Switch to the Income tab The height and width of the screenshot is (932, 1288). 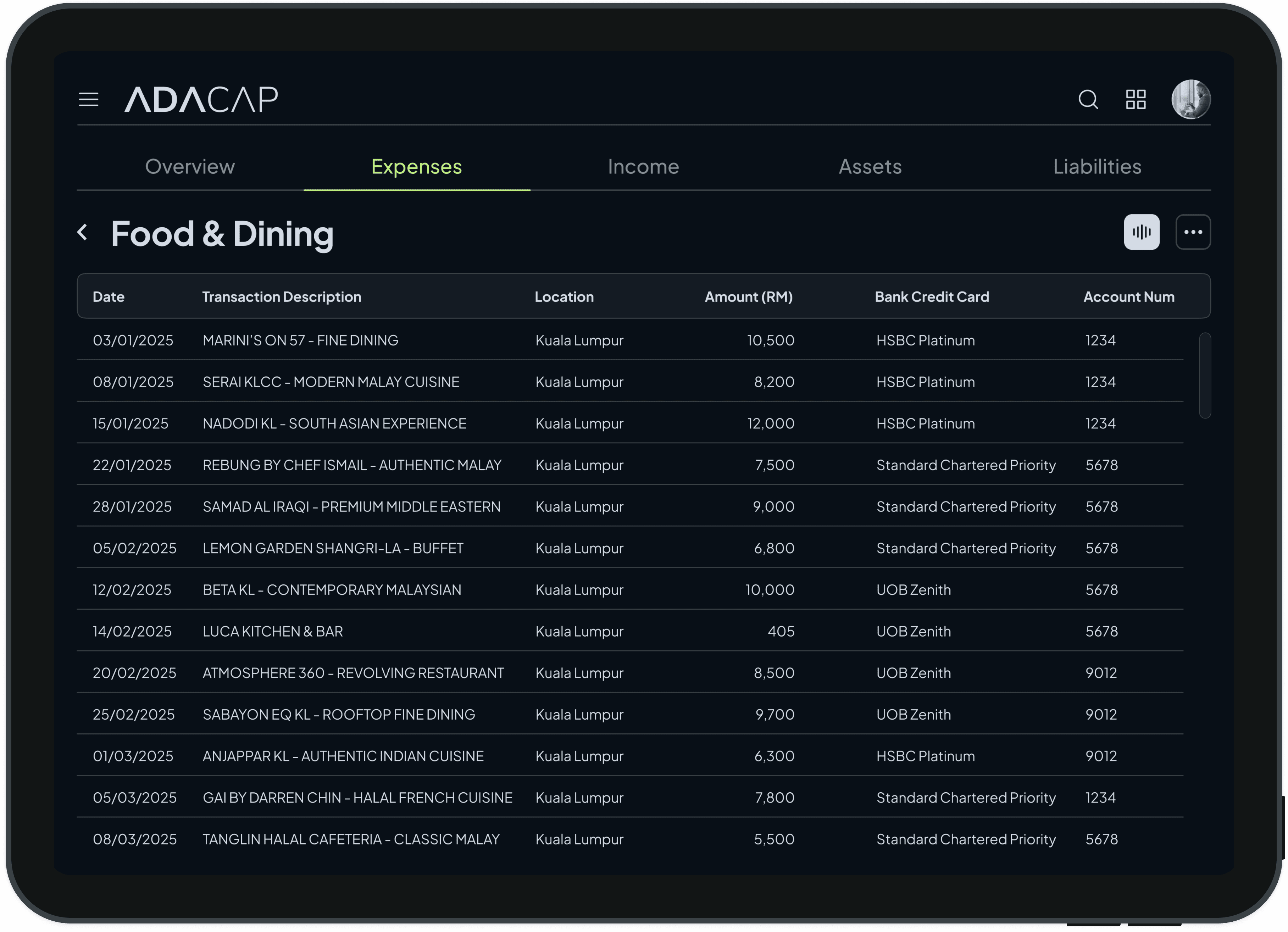tap(643, 166)
